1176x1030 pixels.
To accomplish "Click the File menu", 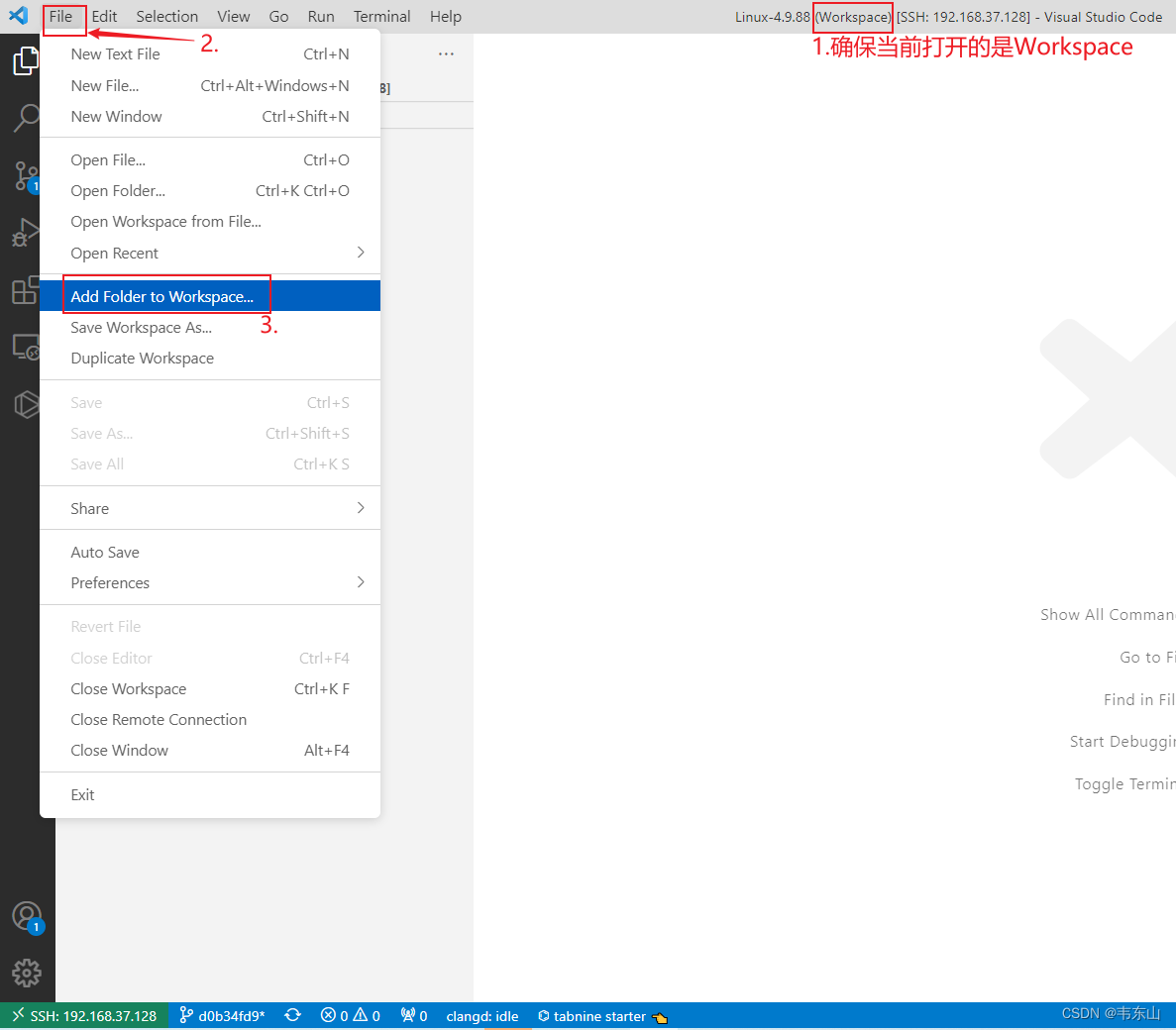I will click(x=60, y=17).
